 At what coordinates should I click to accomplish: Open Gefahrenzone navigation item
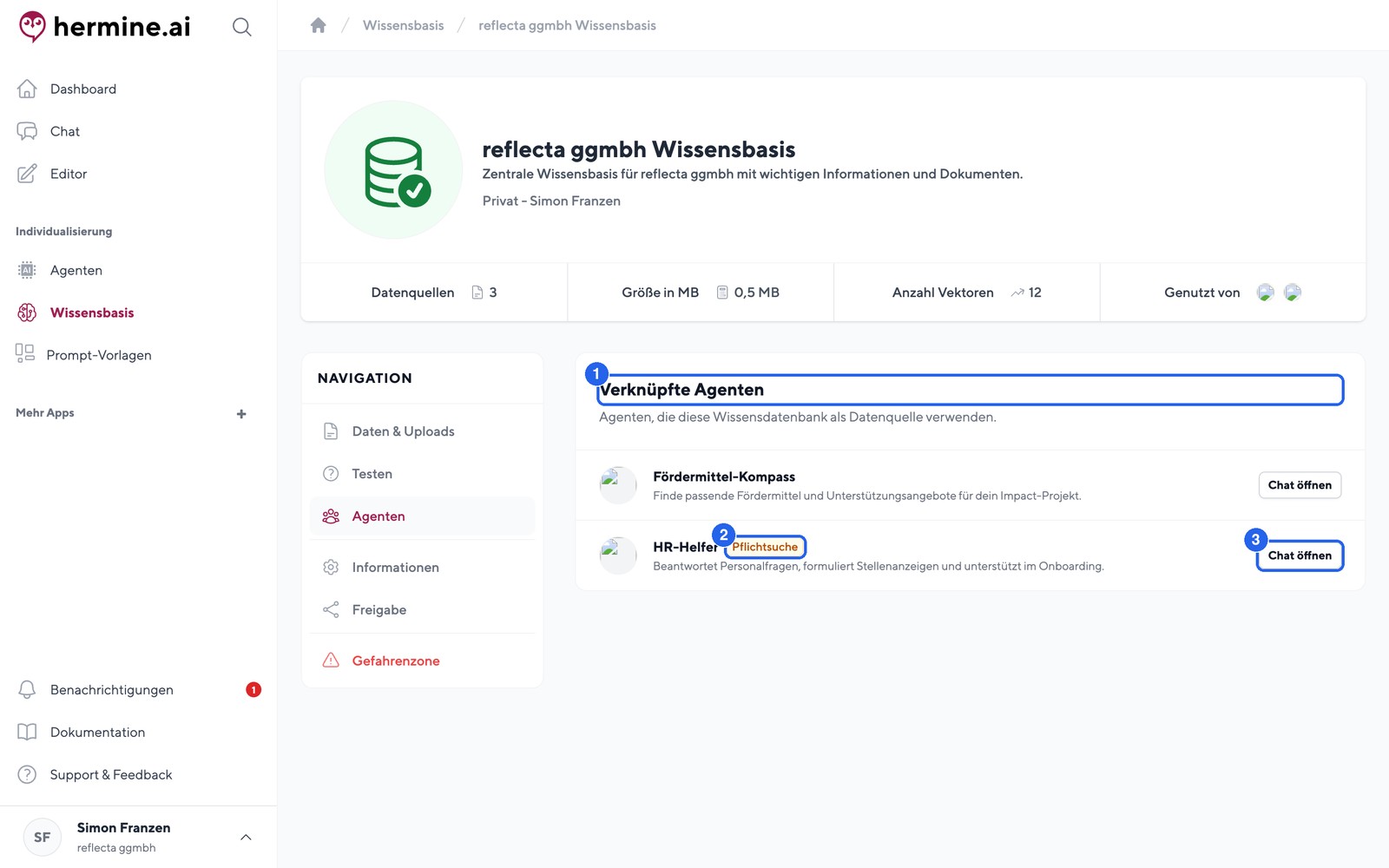click(422, 661)
